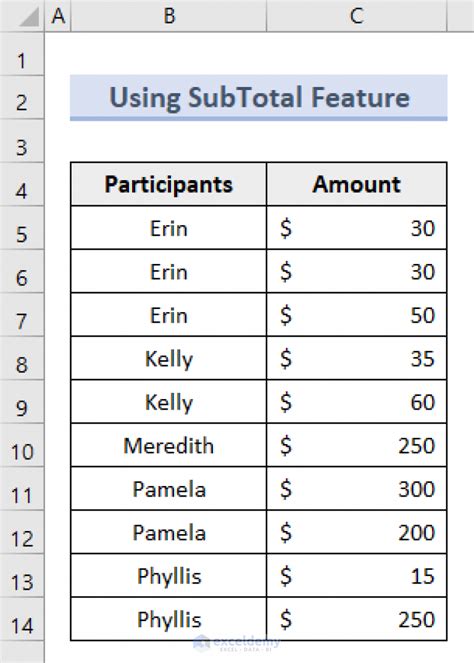This screenshot has height=663, width=474.
Task: Select column A header
Action: click(x=58, y=16)
